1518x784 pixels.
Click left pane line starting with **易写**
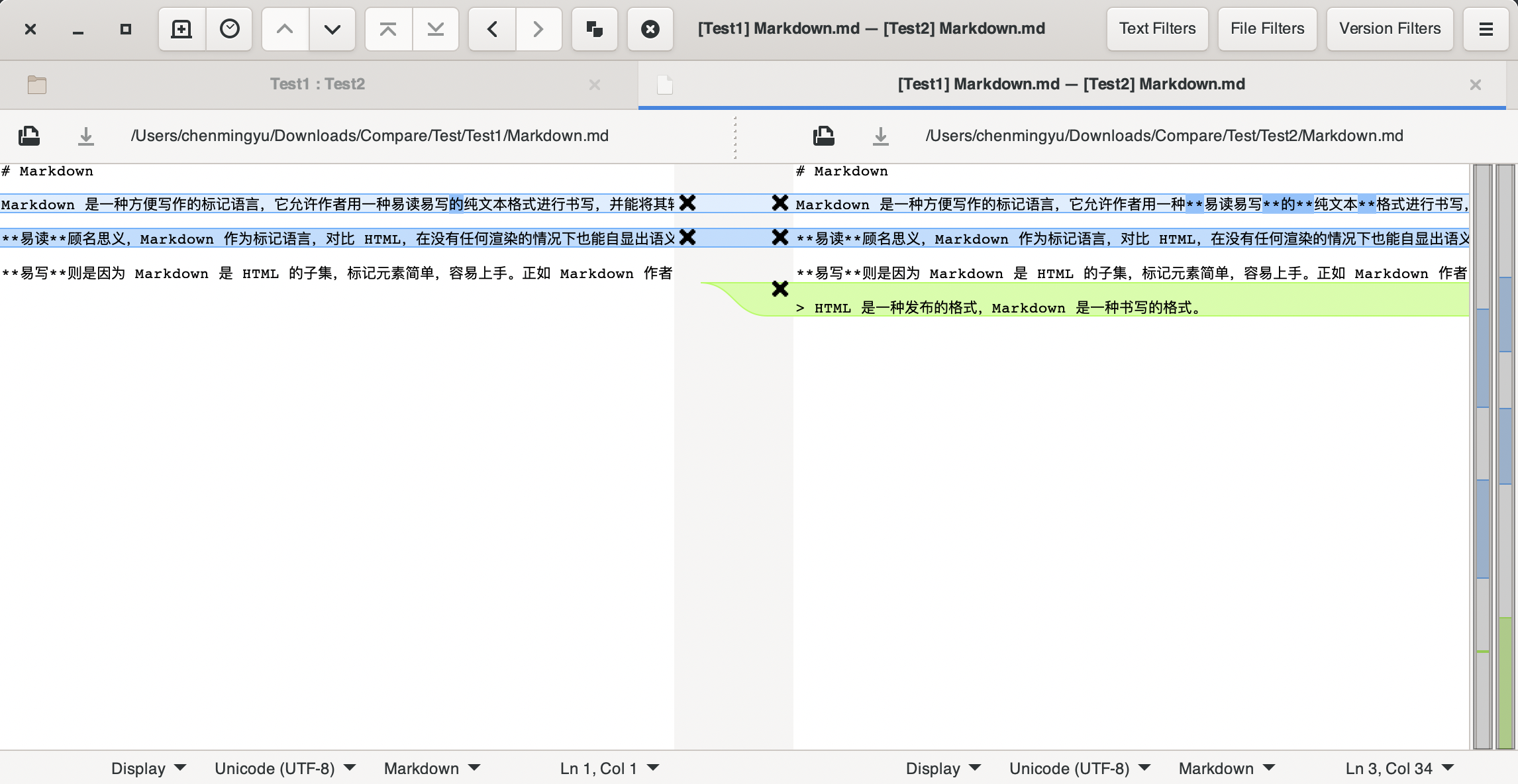pyautogui.click(x=337, y=273)
